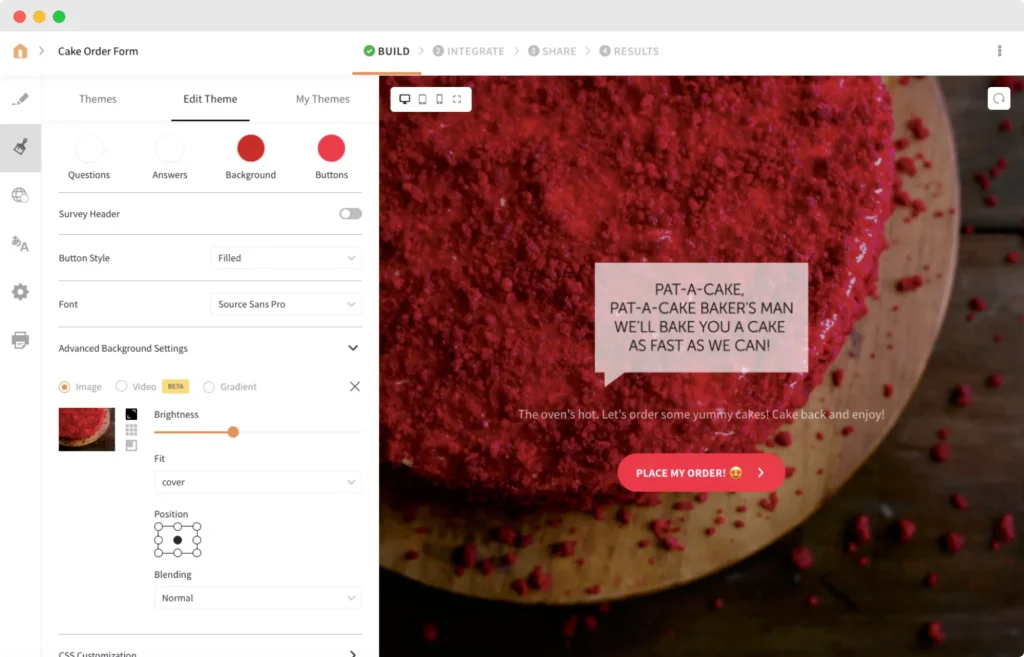Open the globe icon in sidebar
The width and height of the screenshot is (1024, 657).
pyautogui.click(x=20, y=195)
